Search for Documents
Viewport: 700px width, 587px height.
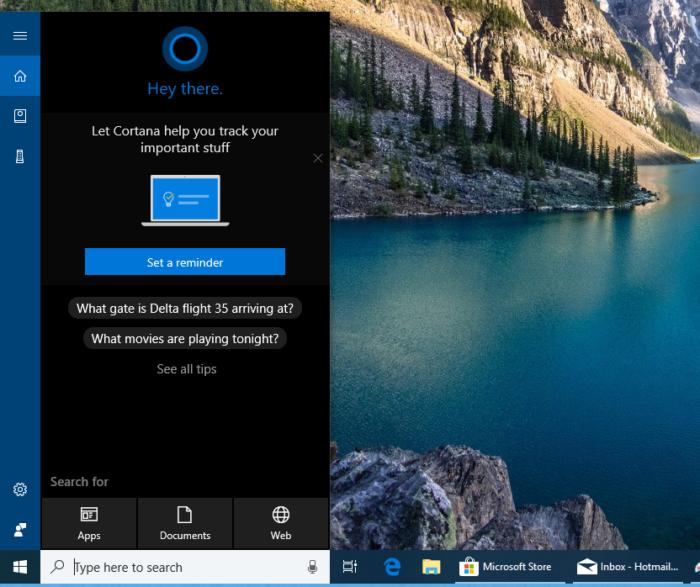[x=185, y=524]
